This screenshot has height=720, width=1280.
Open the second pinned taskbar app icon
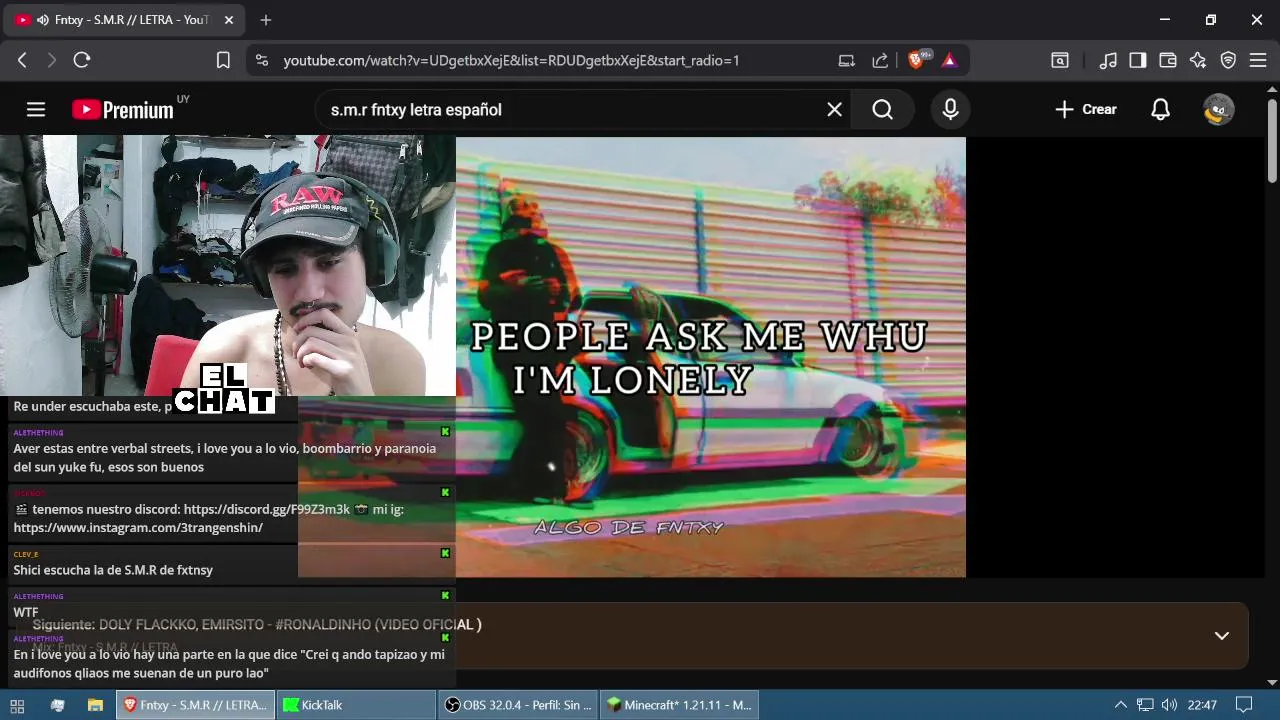pos(57,705)
